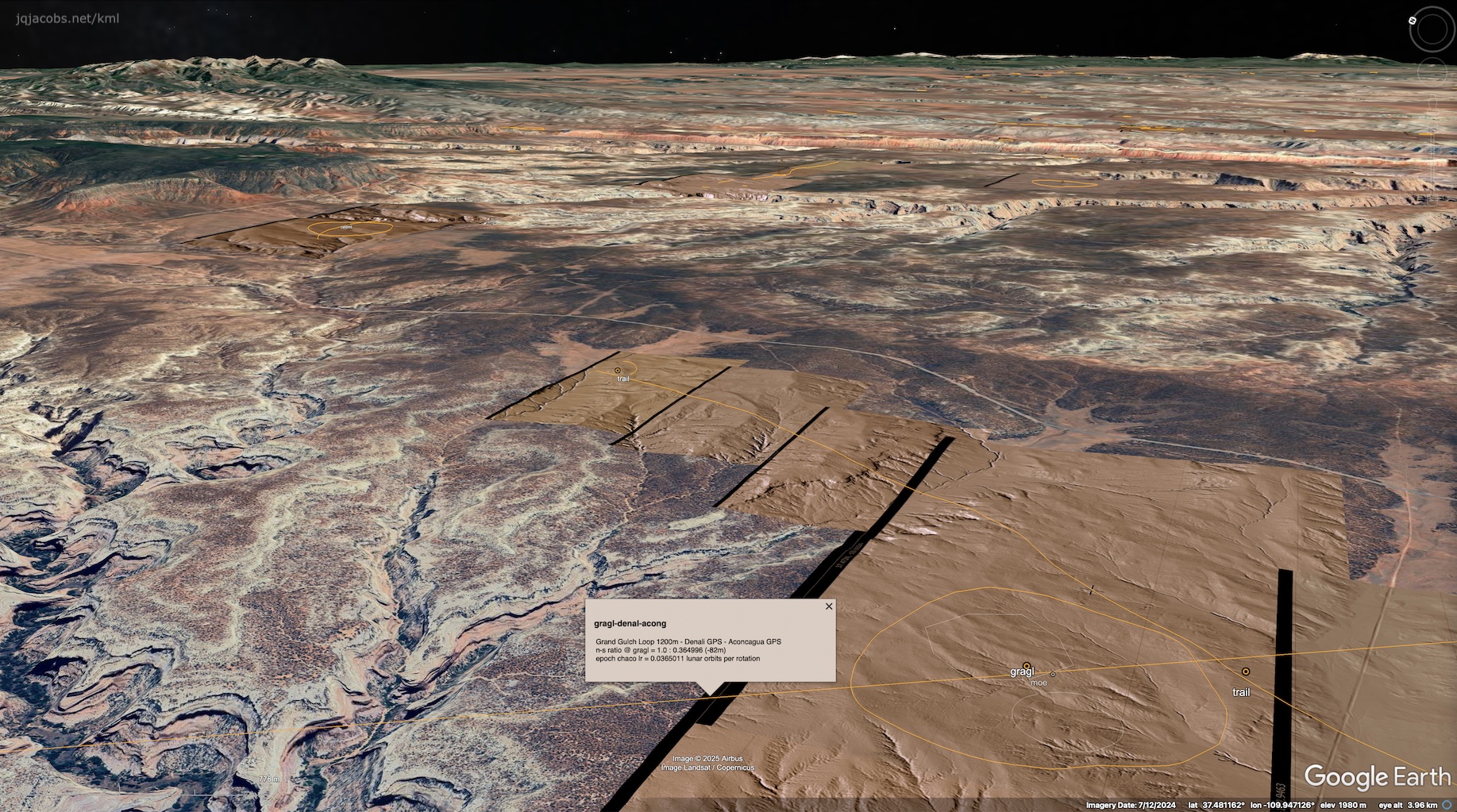Open the distant upper trail placemark
This screenshot has width=1457, height=812.
(618, 371)
